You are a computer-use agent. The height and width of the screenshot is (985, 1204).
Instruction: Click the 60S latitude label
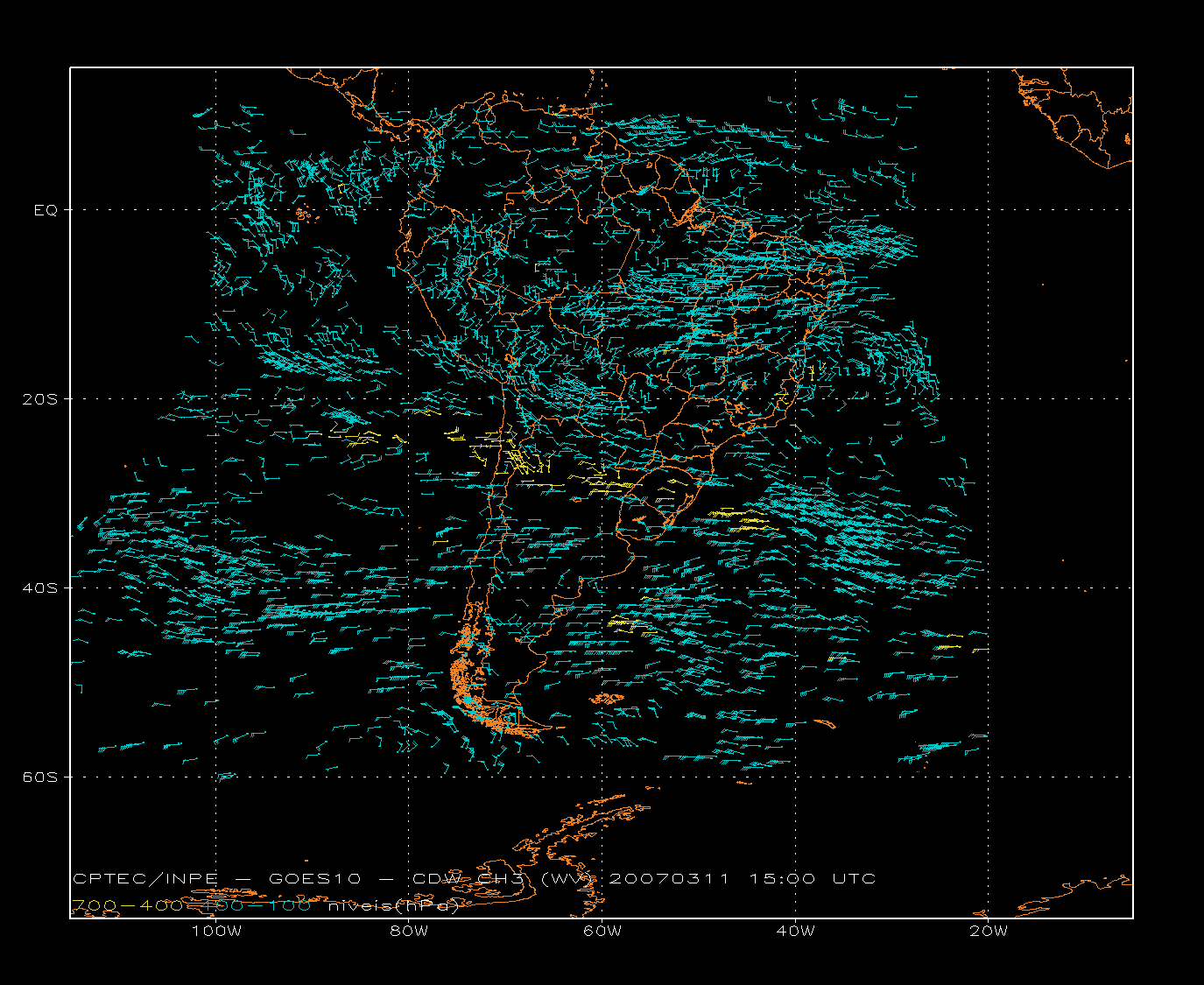coord(39,777)
